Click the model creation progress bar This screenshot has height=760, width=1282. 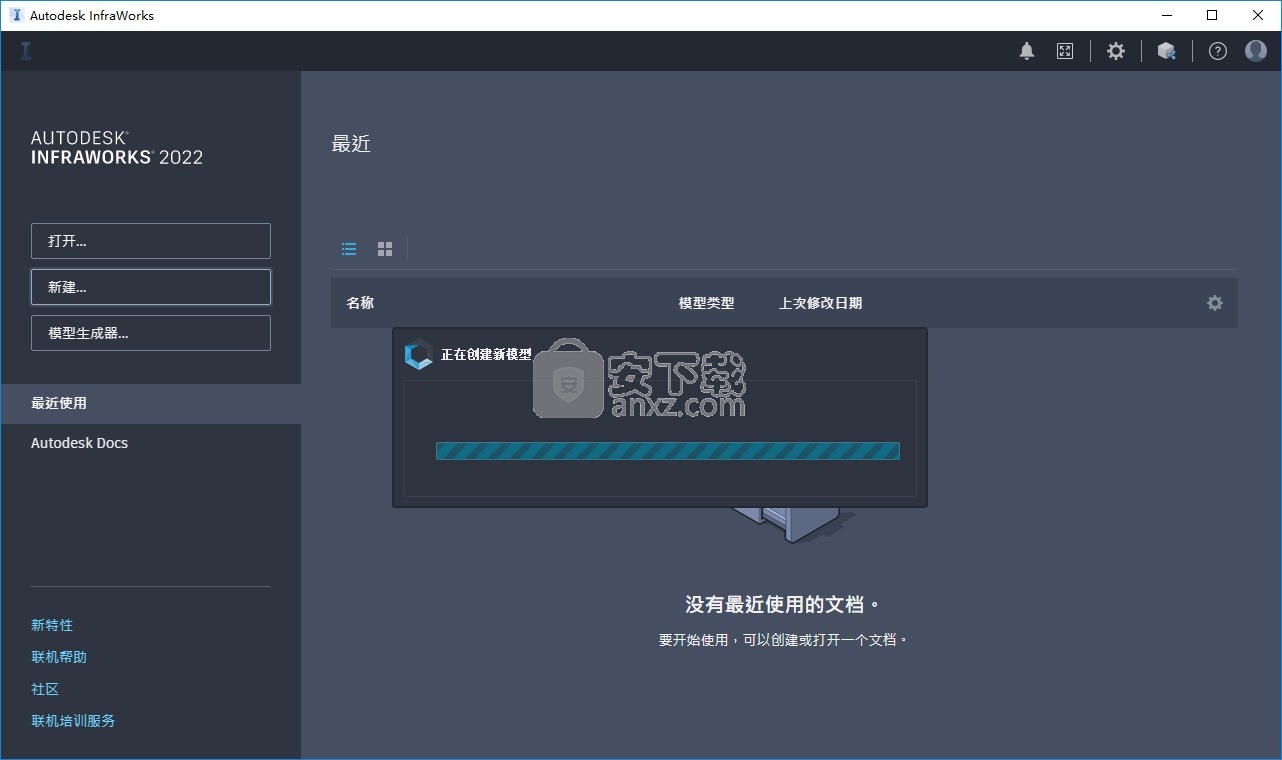coord(668,451)
